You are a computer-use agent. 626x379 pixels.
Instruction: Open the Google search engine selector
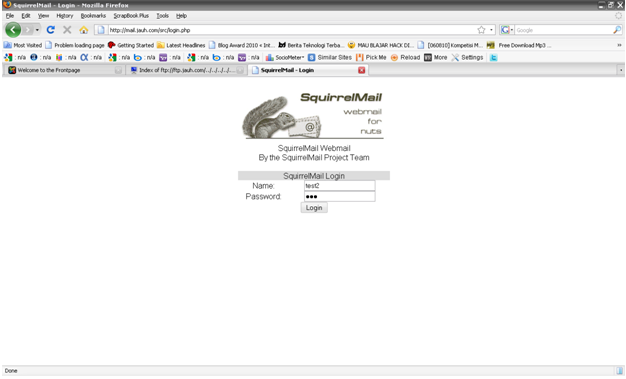point(507,30)
